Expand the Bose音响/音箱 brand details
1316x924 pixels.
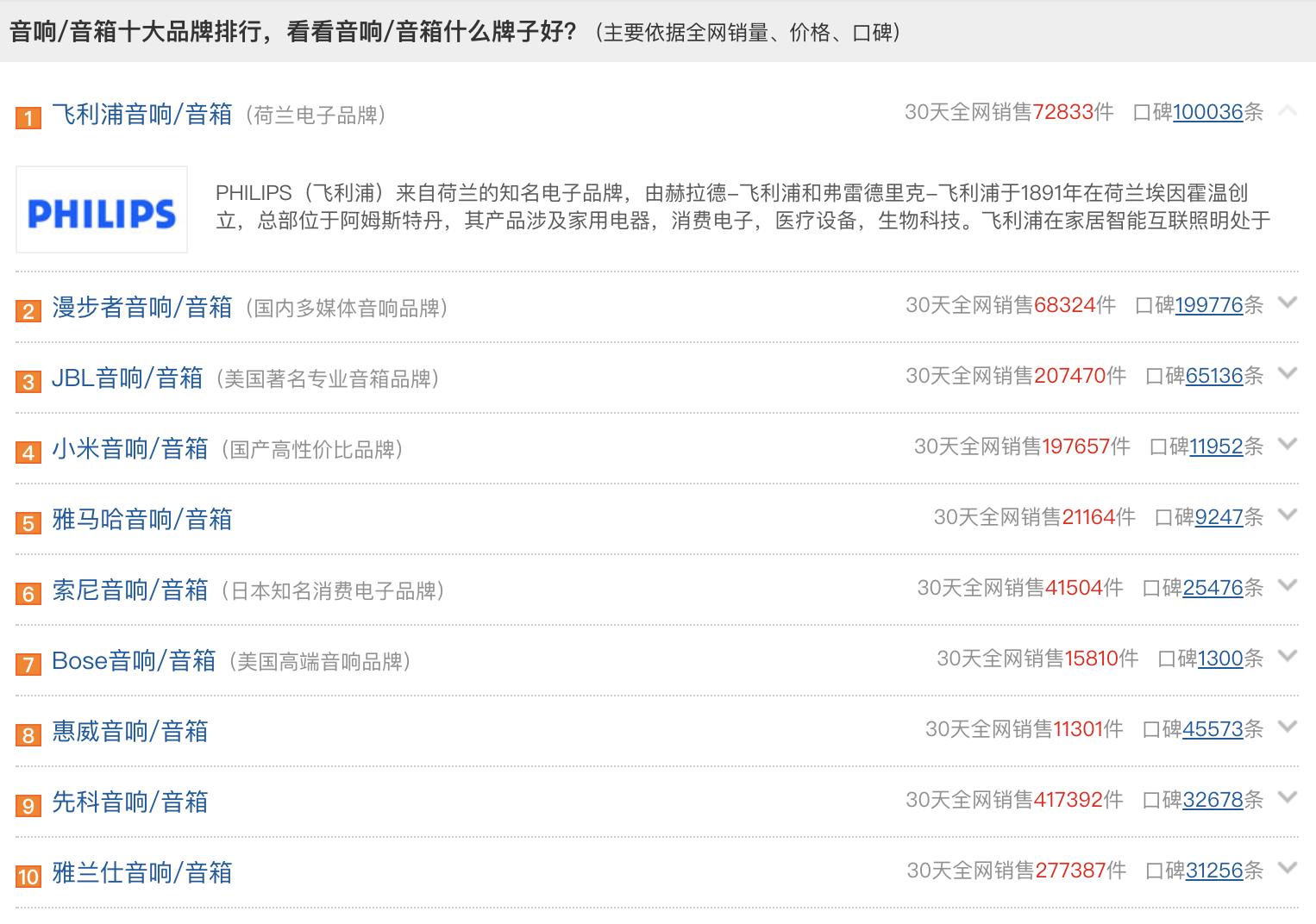1288,657
